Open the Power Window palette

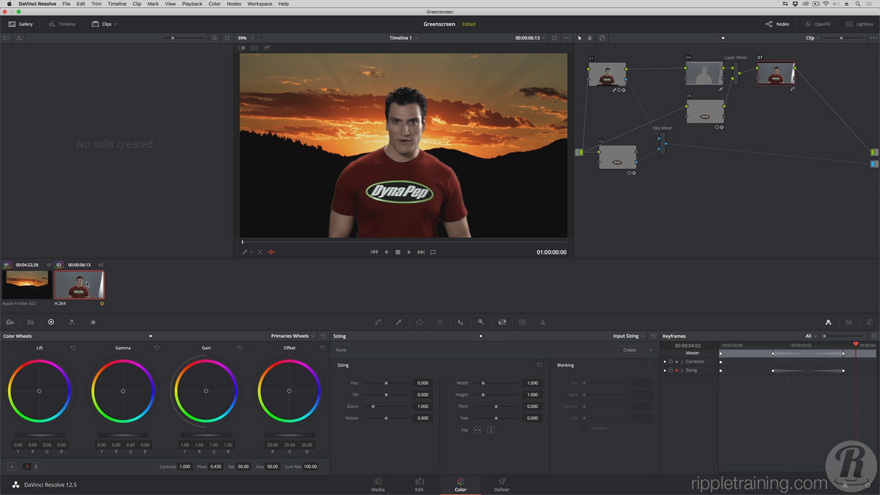click(419, 322)
